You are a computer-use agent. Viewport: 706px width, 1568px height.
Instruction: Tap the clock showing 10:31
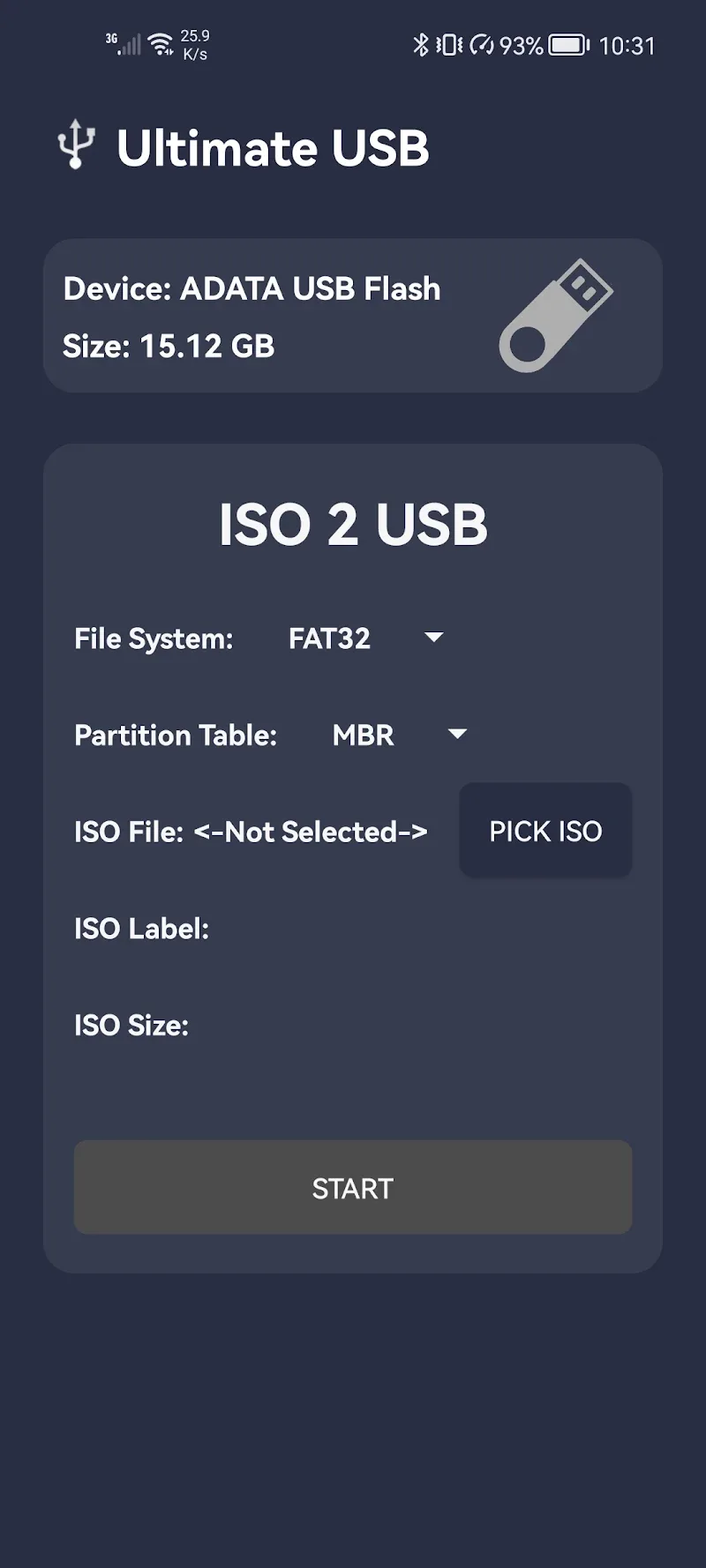627,46
